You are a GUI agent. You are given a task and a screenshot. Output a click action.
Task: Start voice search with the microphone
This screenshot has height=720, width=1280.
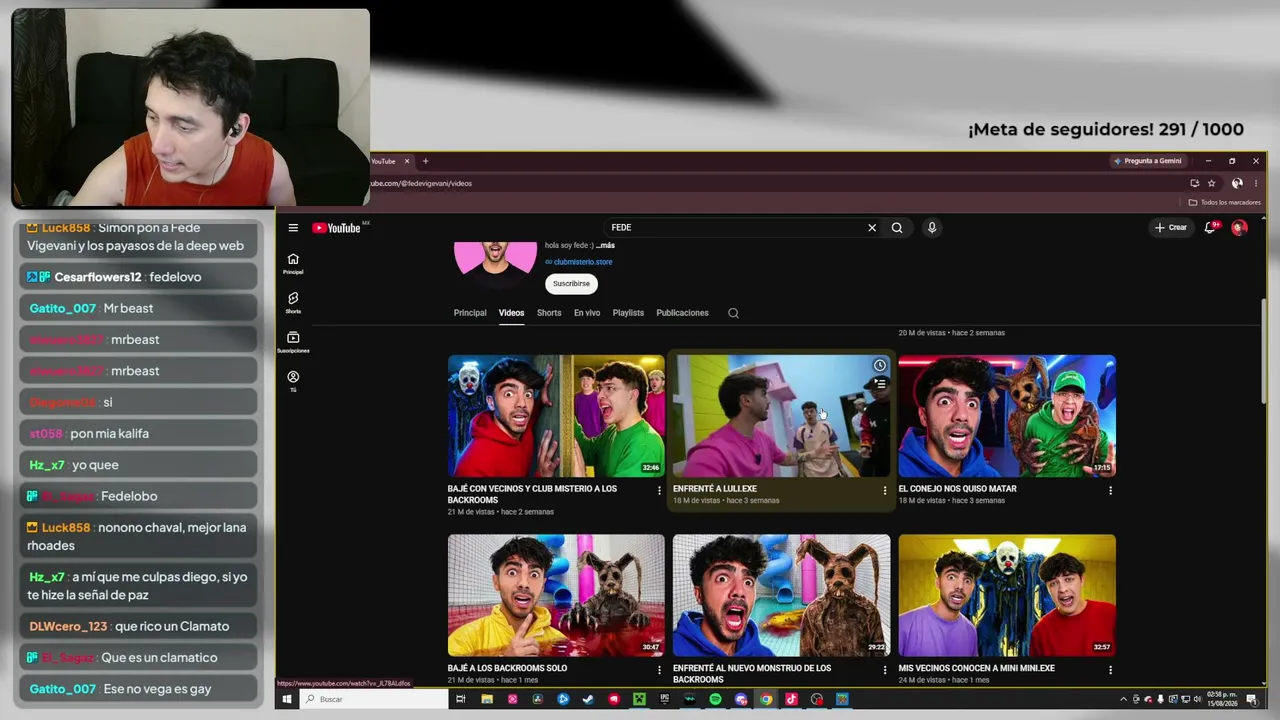coord(932,228)
